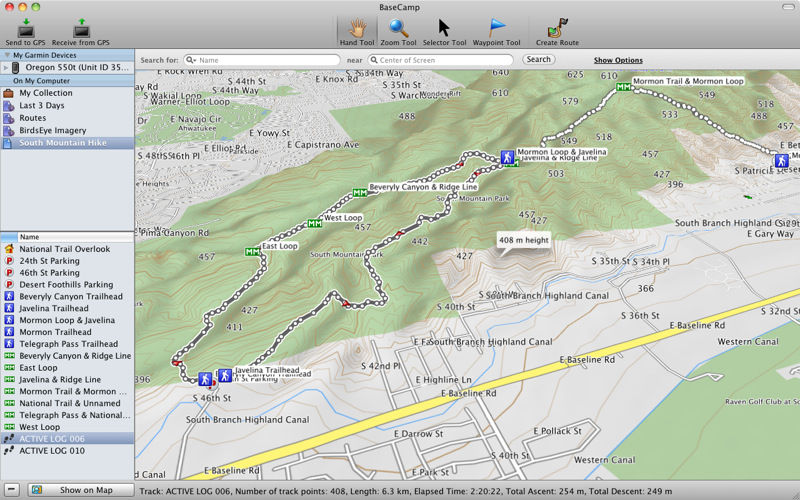This screenshot has width=800, height=500.
Task: Click the Oregon 550t device icon
Action: [16, 67]
